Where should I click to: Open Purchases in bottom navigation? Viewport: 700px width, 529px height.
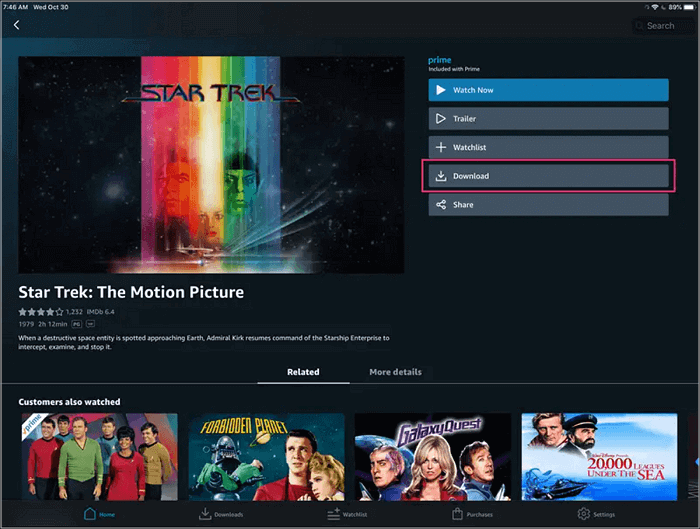coord(472,514)
